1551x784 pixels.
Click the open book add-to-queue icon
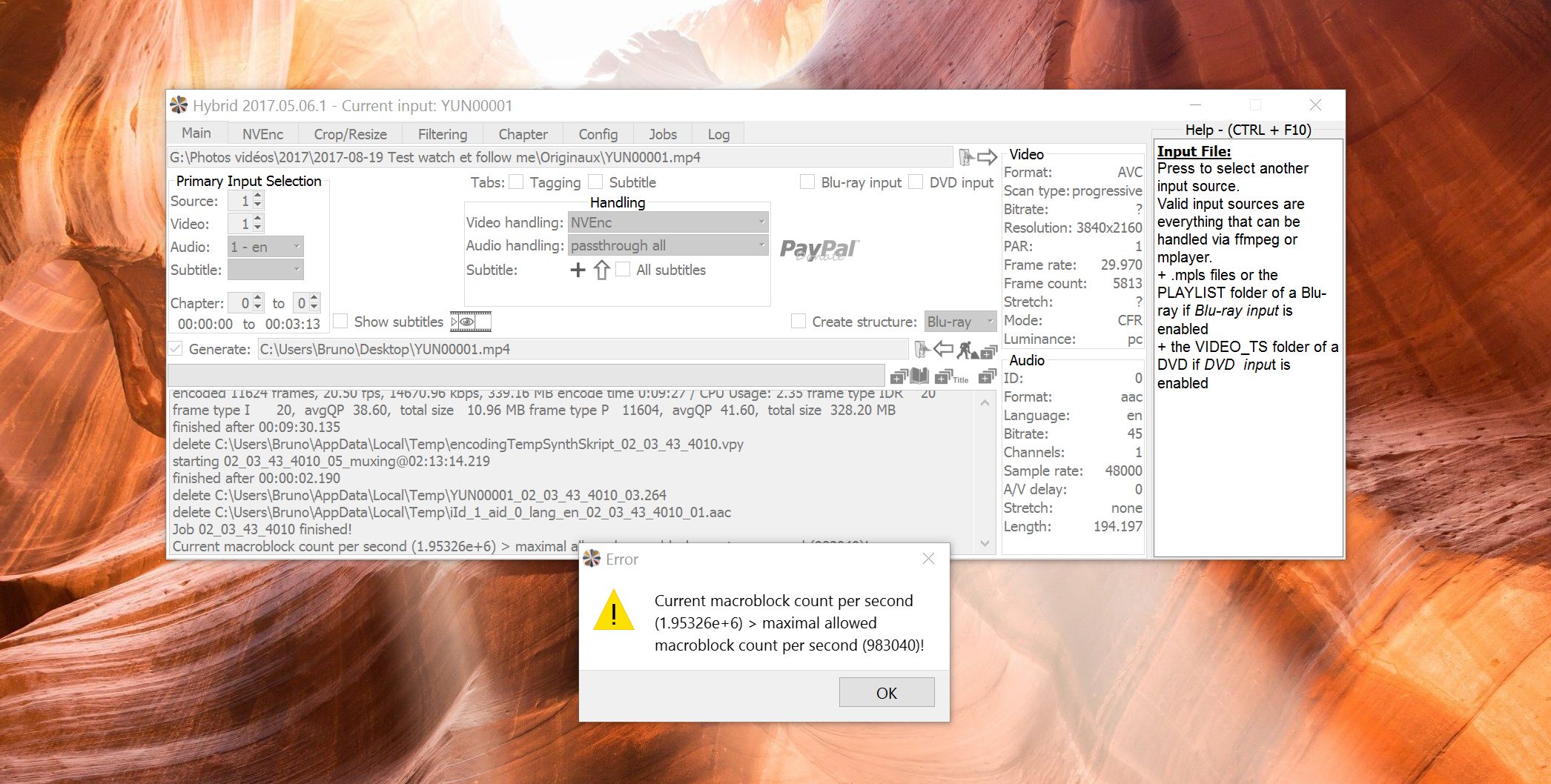919,376
